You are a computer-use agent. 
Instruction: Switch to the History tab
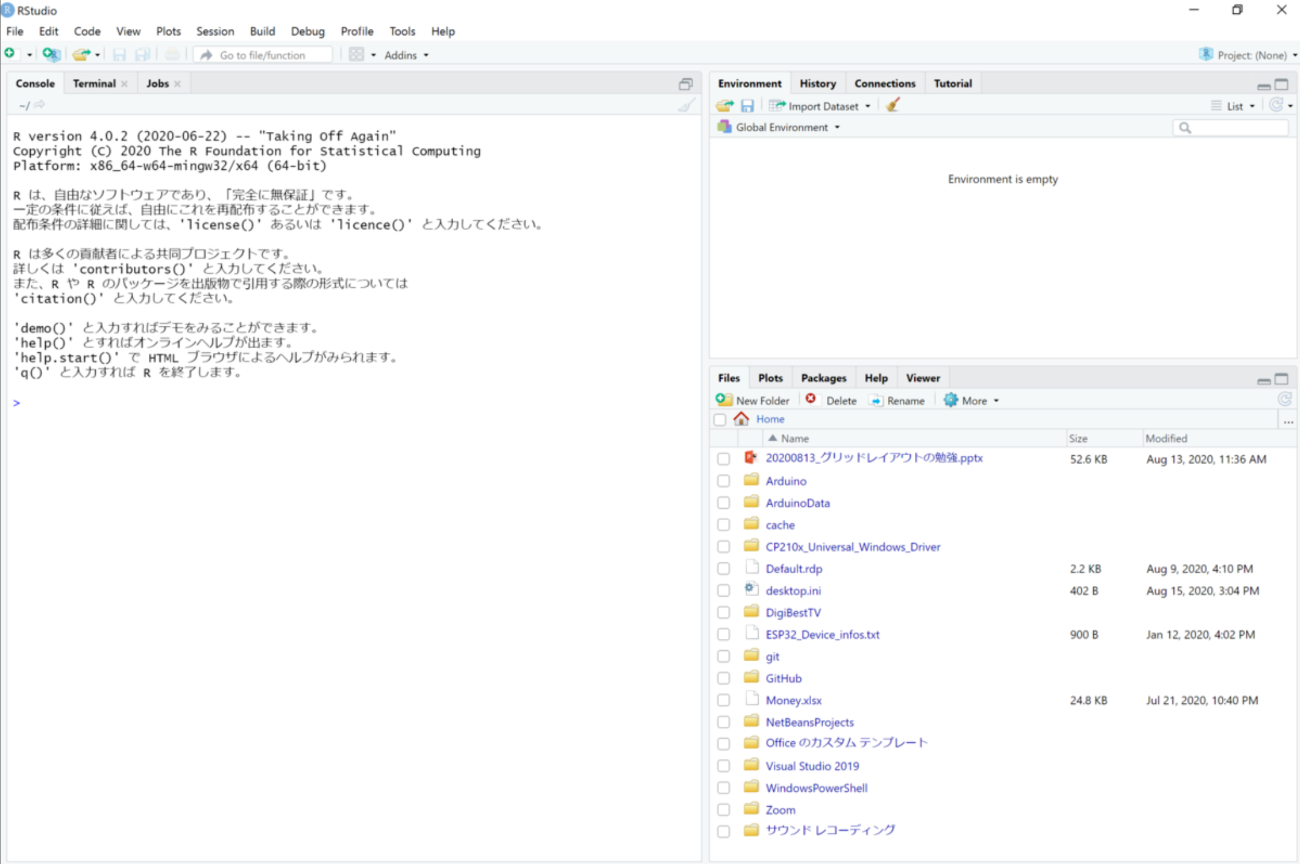[818, 84]
